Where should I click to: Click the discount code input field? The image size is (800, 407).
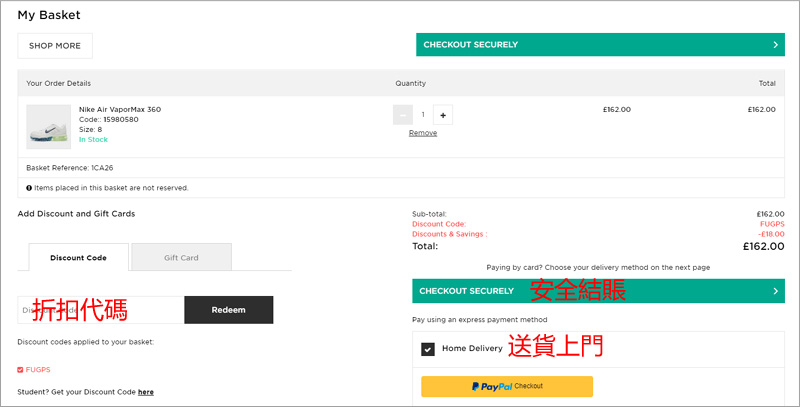click(x=100, y=310)
